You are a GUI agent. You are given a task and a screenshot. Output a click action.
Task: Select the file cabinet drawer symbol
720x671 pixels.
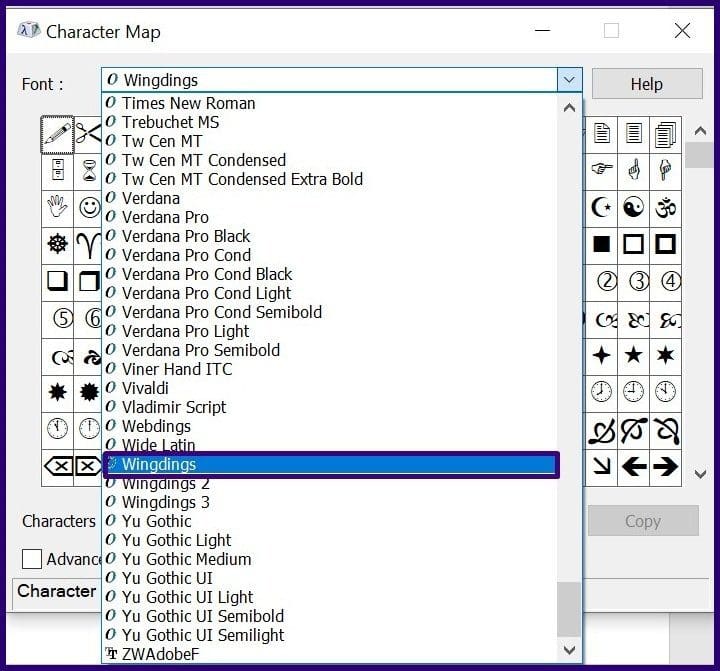coord(57,171)
